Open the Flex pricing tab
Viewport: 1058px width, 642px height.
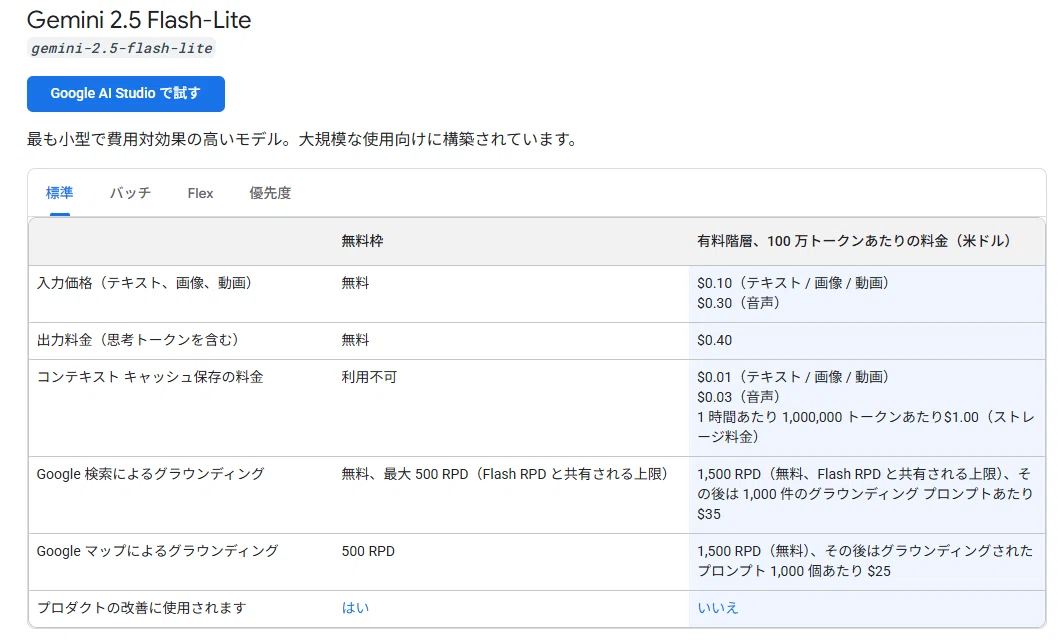200,193
